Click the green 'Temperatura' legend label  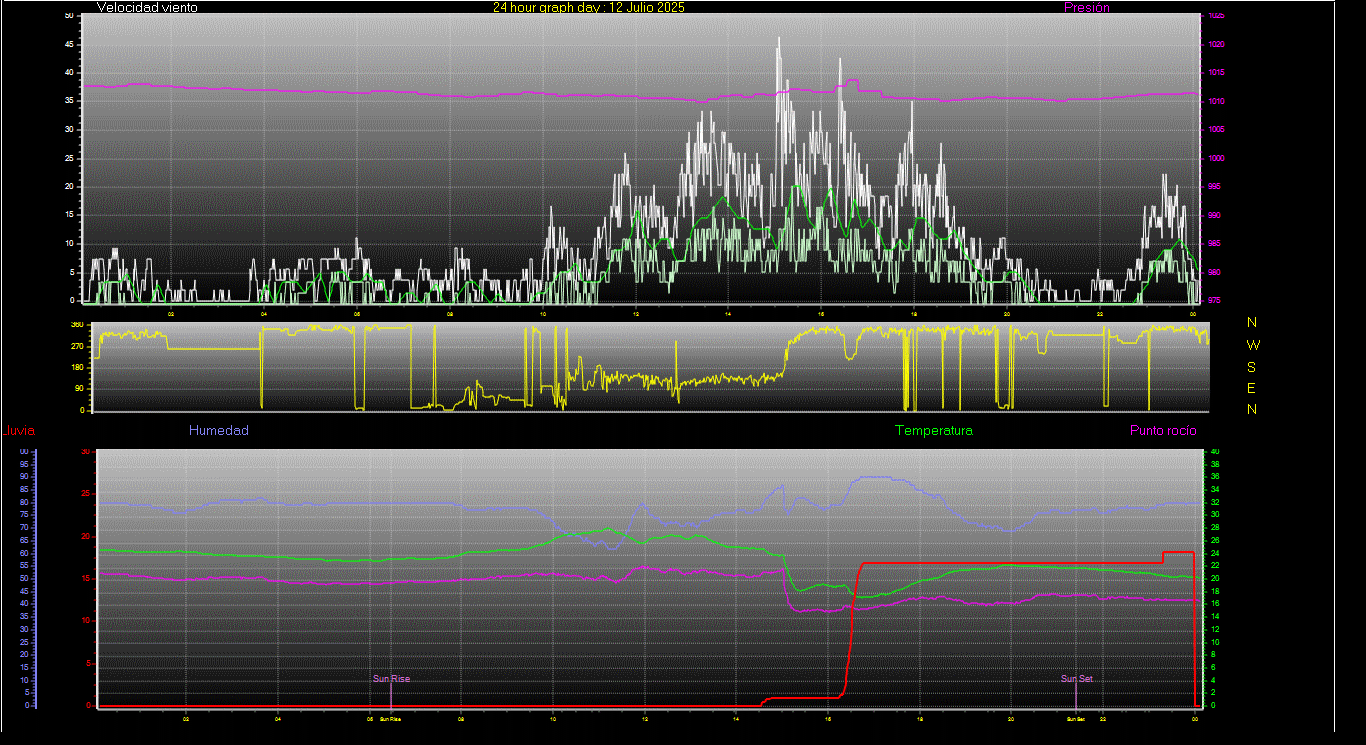(x=933, y=430)
